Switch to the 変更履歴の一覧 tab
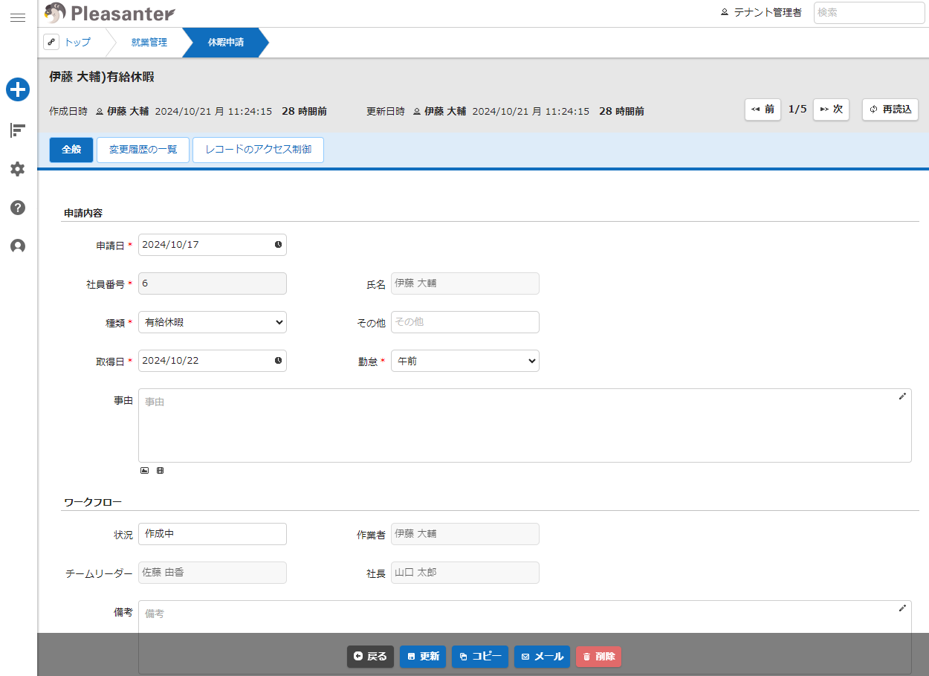 143,150
